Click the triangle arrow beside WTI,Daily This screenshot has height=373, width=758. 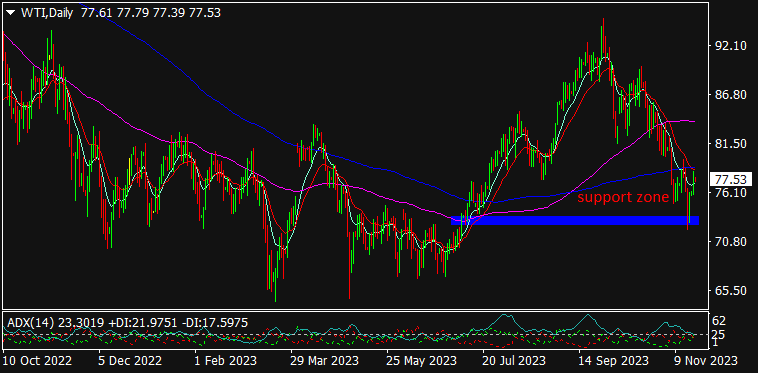[x=11, y=14]
